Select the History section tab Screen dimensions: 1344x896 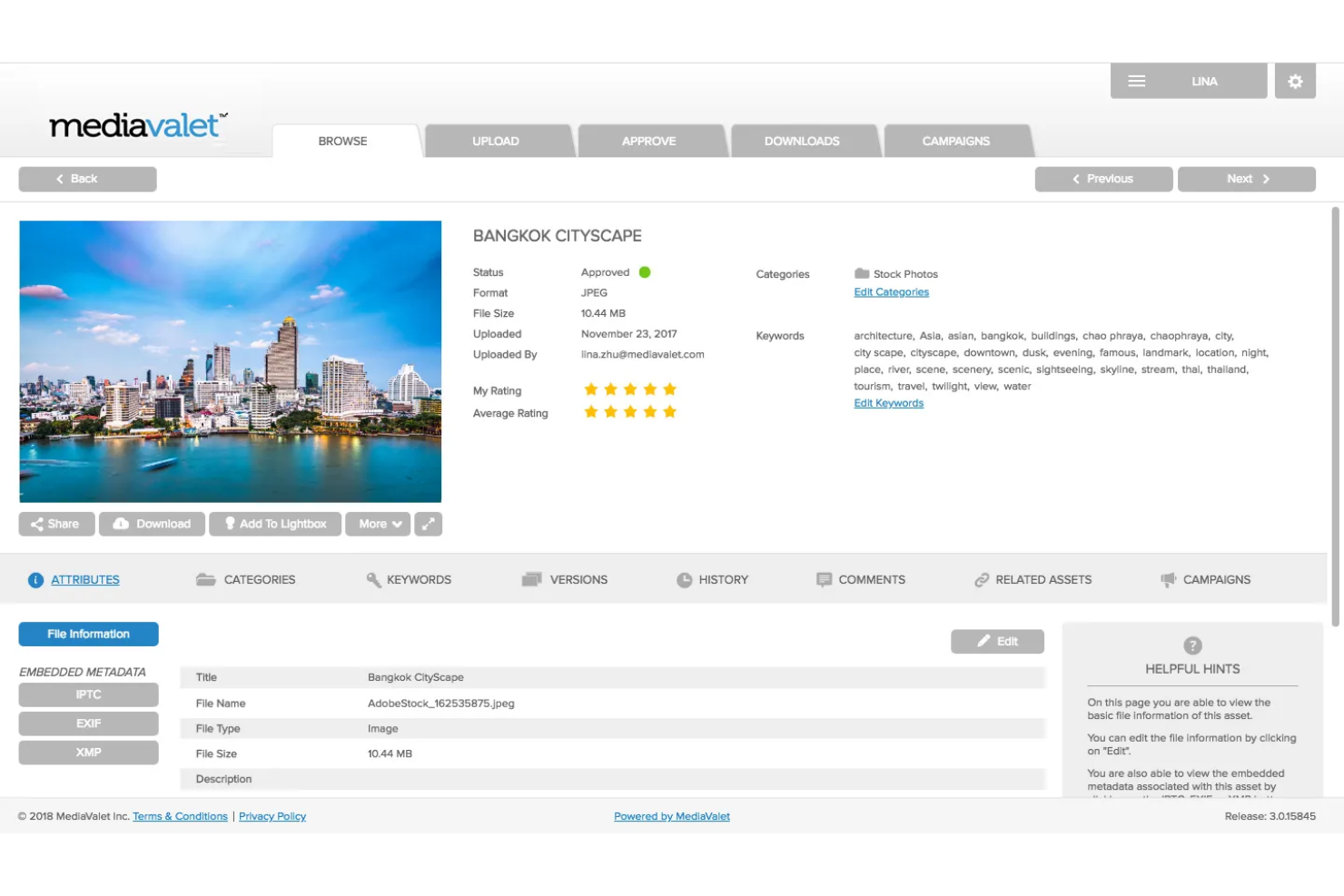724,580
